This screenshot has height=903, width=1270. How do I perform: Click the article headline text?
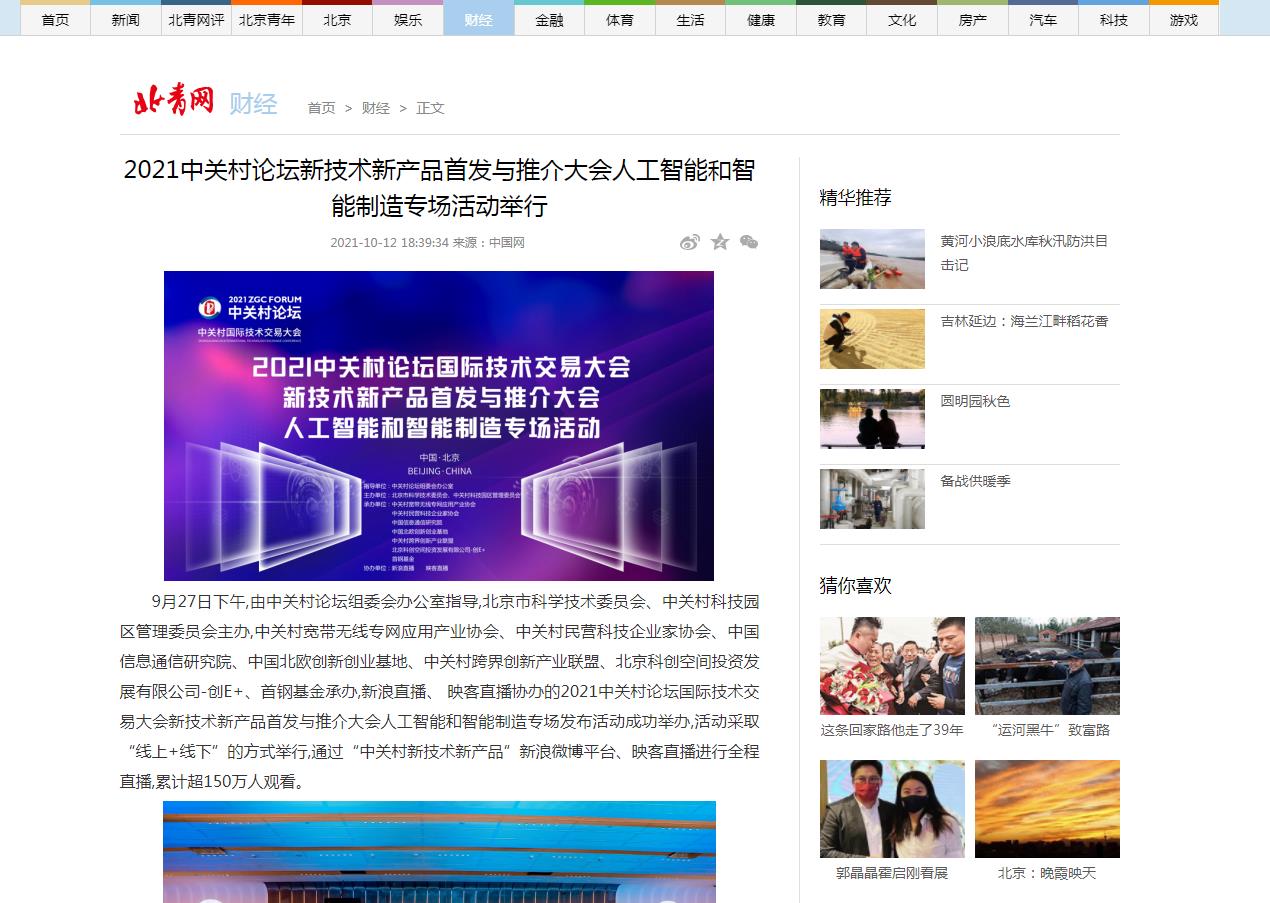[x=439, y=188]
